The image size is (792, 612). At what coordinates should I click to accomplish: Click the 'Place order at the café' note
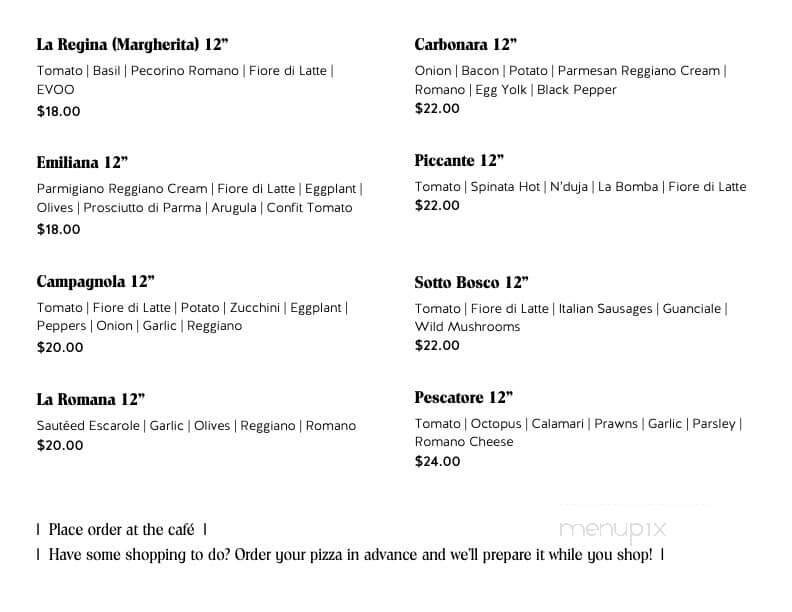tap(121, 529)
